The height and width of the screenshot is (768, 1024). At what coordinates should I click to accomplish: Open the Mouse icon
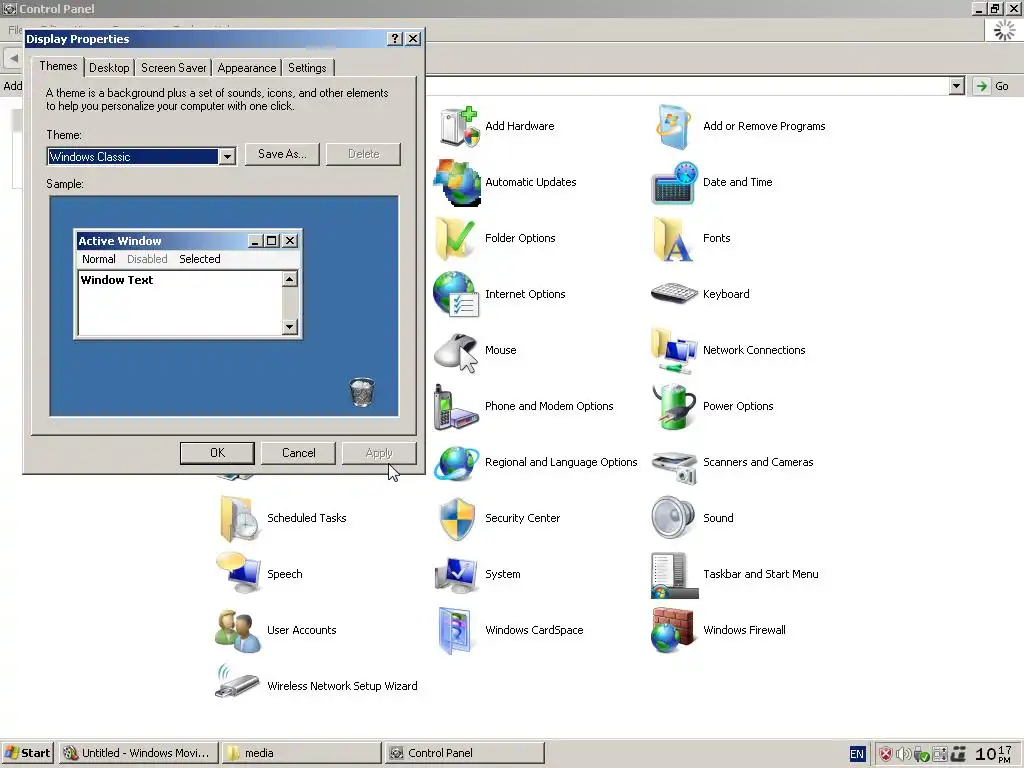[x=456, y=351]
